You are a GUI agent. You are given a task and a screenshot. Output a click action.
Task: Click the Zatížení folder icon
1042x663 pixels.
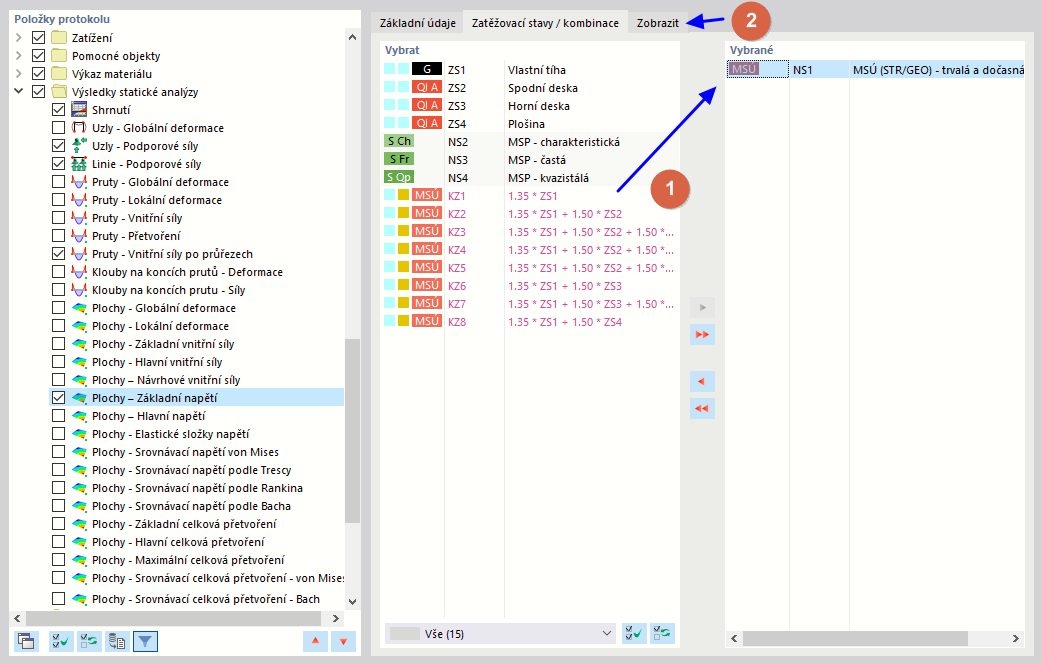coord(59,37)
